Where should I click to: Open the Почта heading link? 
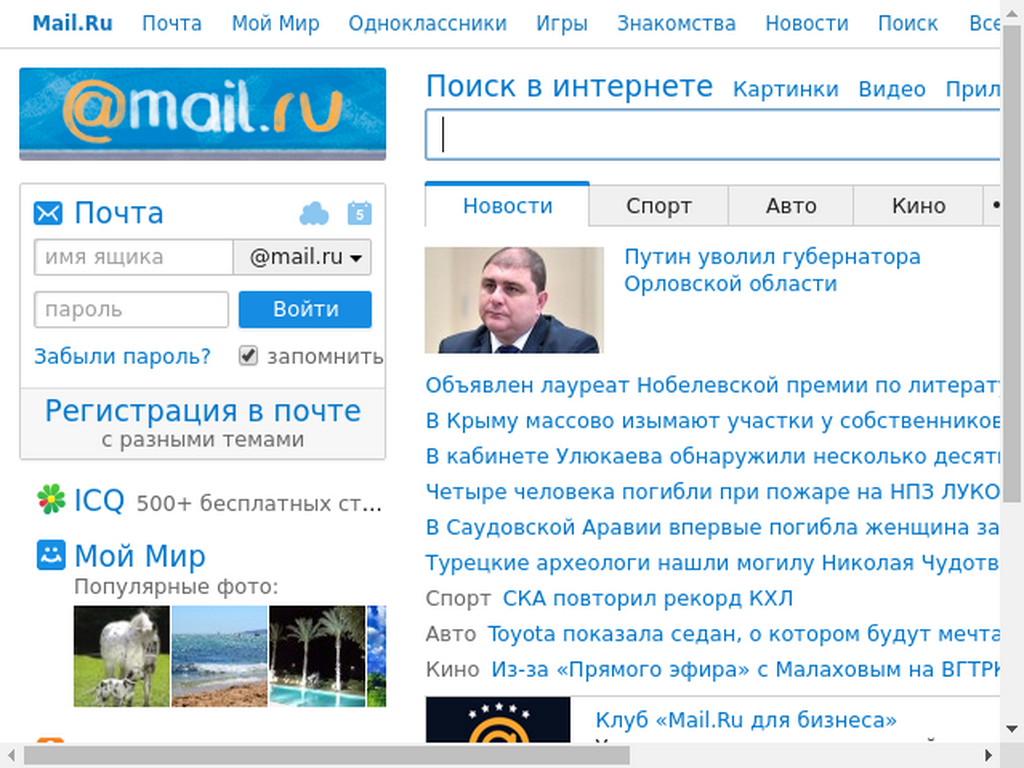tap(118, 213)
